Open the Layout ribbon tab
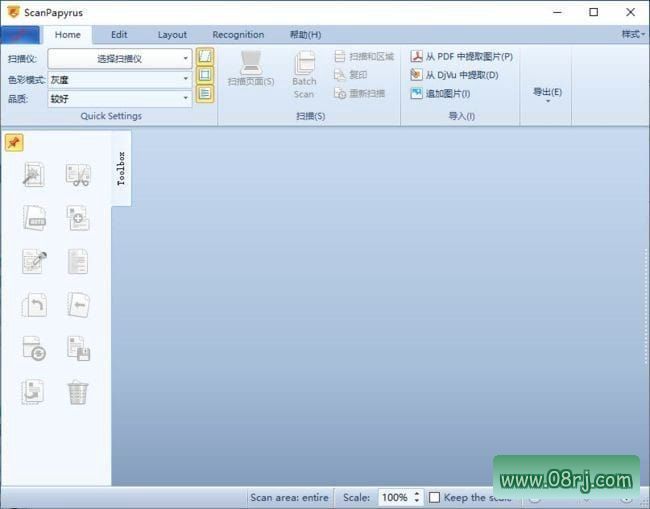 pos(172,35)
